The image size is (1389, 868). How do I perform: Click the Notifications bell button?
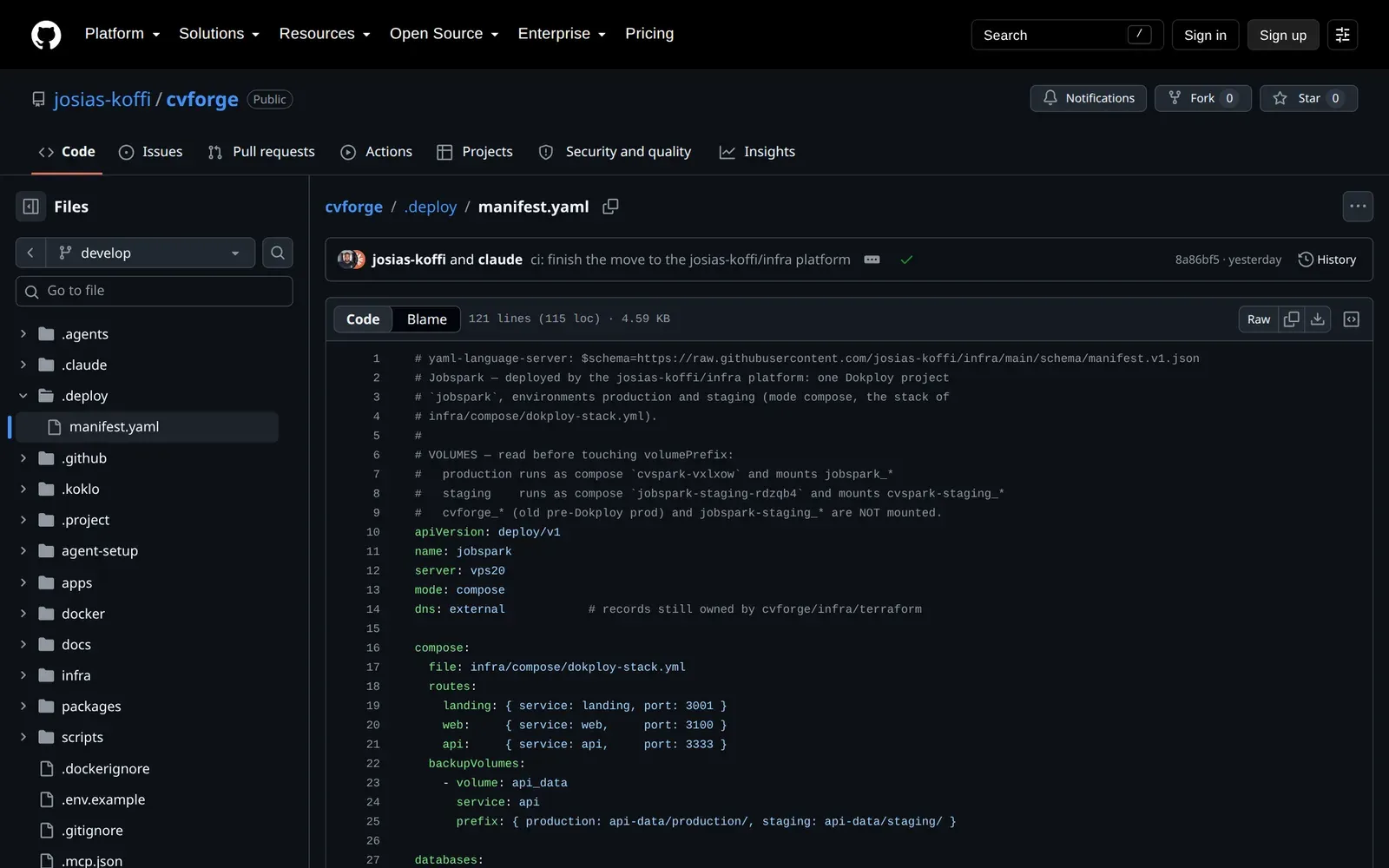click(1089, 98)
